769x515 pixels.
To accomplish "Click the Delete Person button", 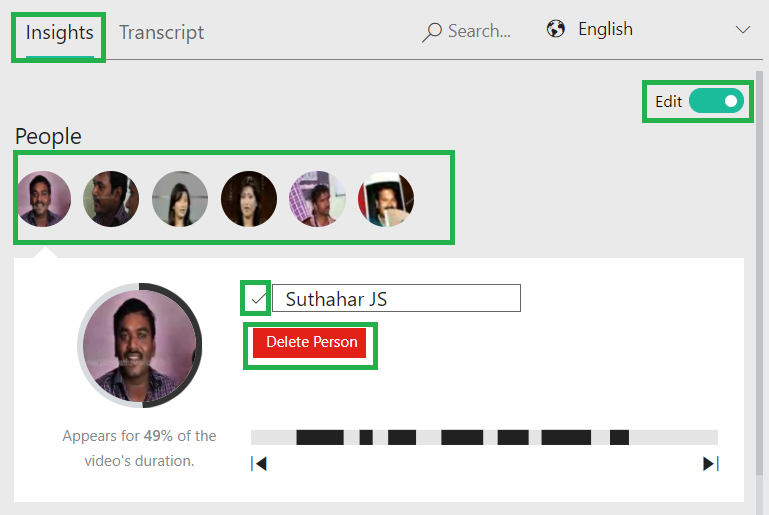I will 309,342.
